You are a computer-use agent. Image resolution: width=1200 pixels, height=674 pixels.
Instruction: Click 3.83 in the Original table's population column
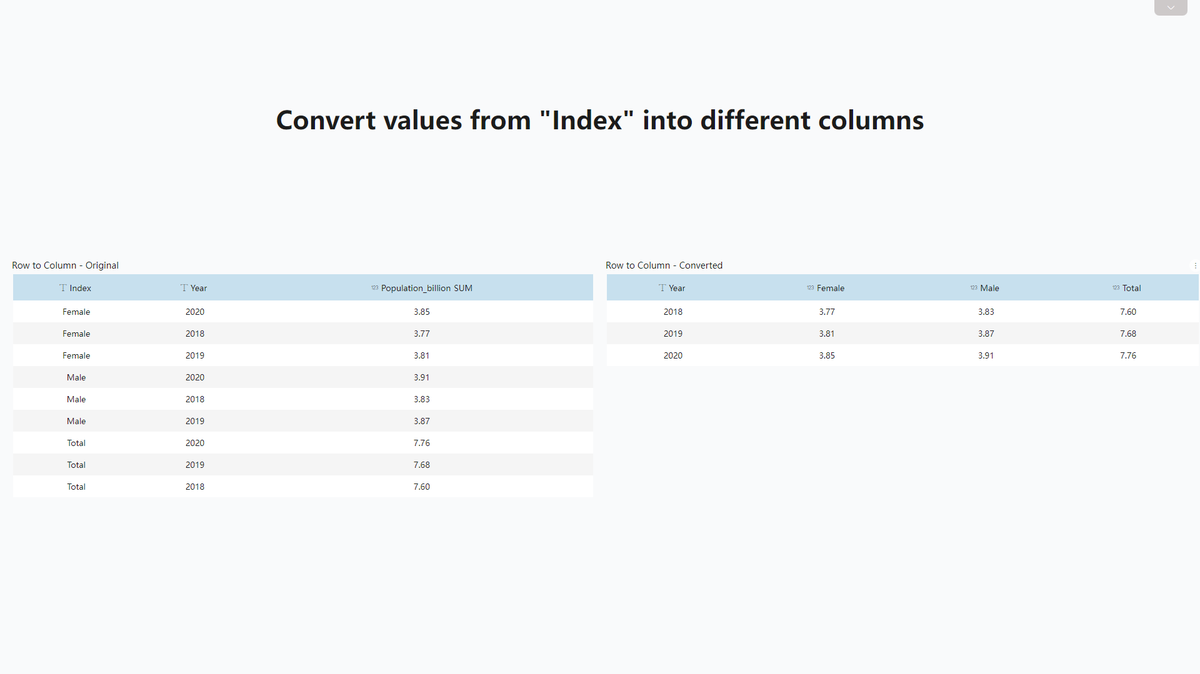click(x=422, y=400)
